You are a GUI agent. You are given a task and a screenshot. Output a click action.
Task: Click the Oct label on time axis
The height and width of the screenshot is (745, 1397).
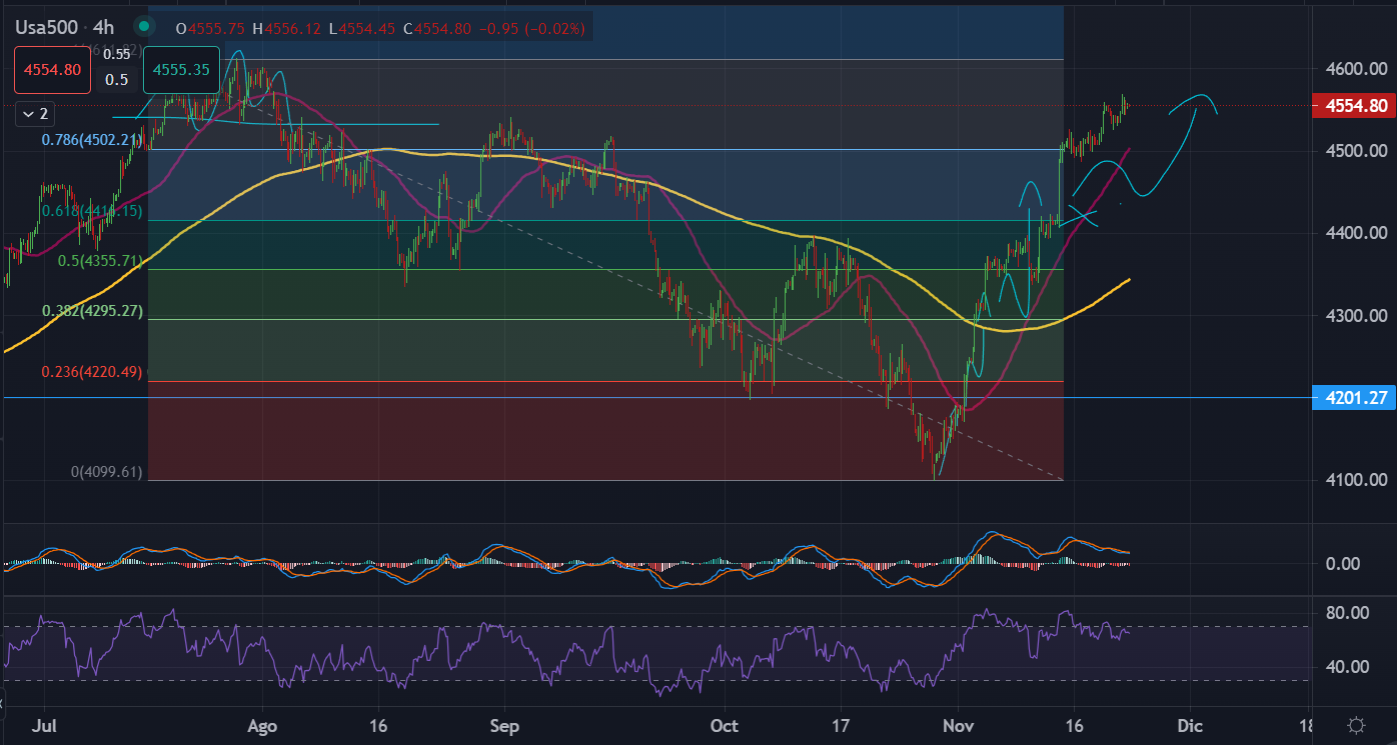click(x=725, y=725)
